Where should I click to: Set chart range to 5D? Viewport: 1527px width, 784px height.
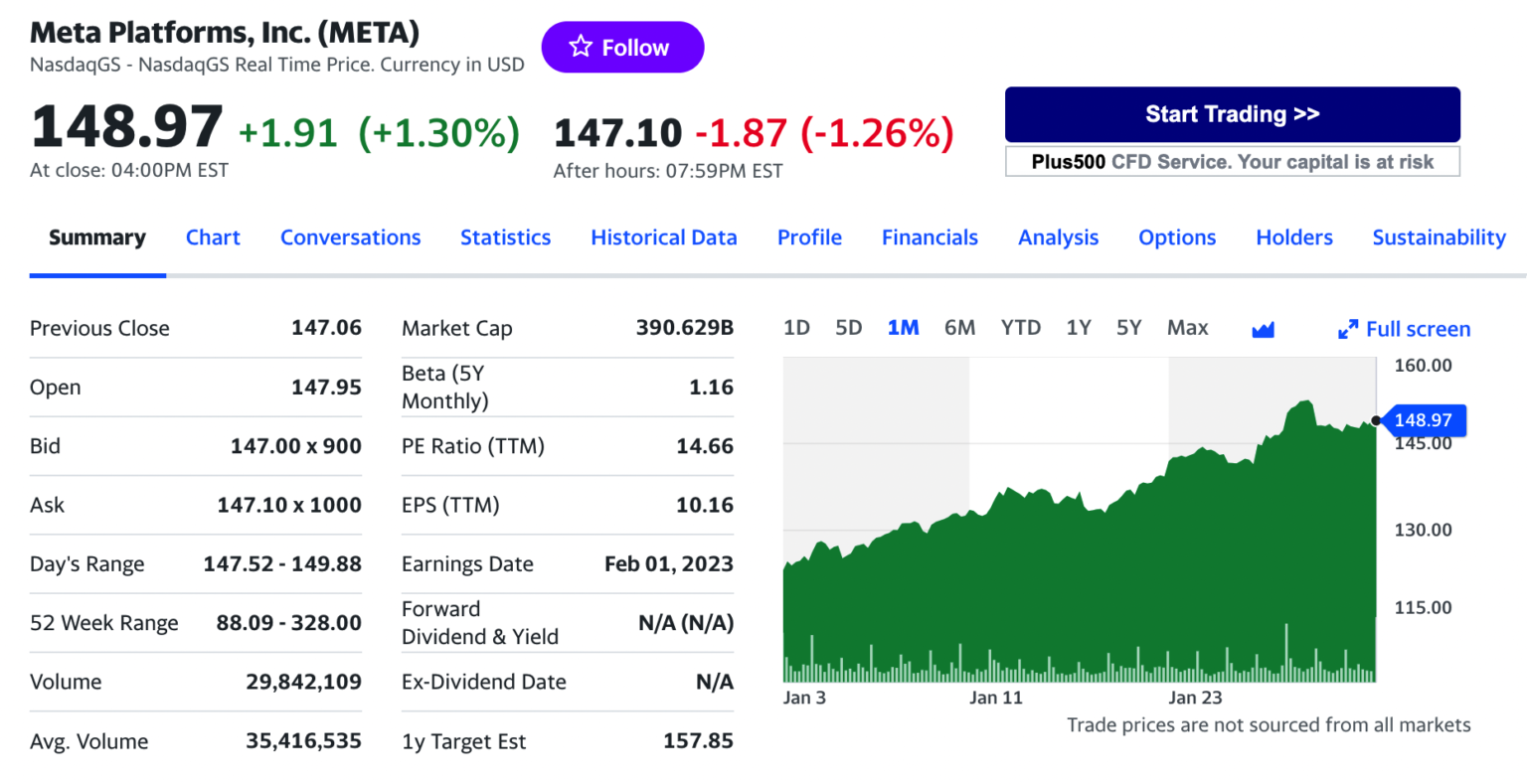click(x=848, y=328)
